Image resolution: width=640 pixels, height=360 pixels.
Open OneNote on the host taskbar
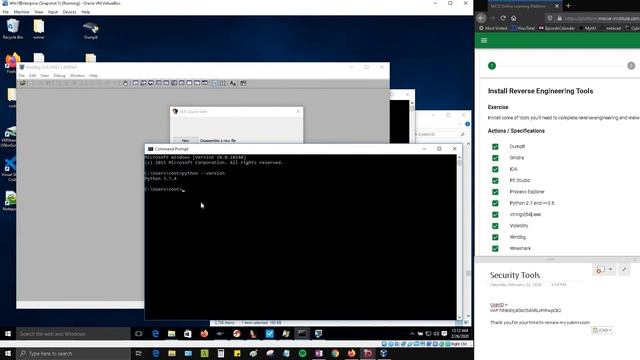coord(319,353)
